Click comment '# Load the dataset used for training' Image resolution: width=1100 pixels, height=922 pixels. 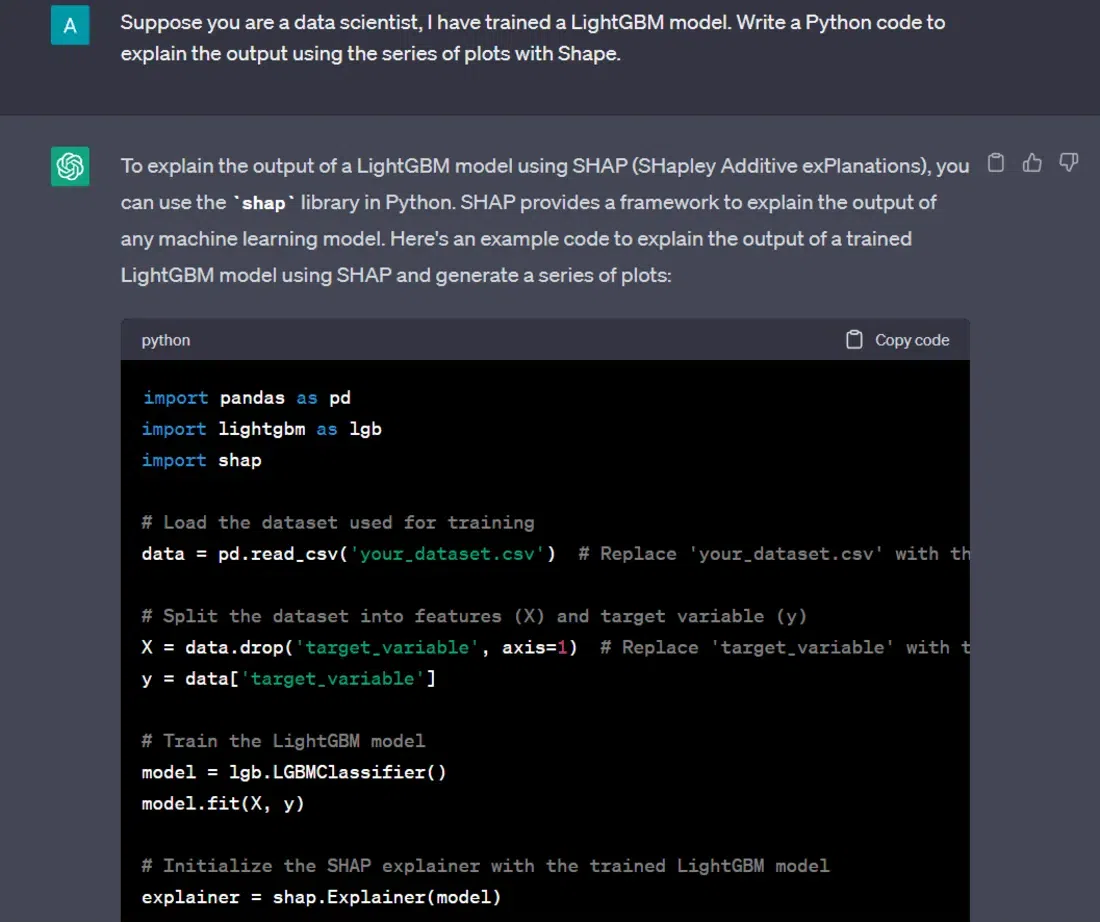(338, 523)
